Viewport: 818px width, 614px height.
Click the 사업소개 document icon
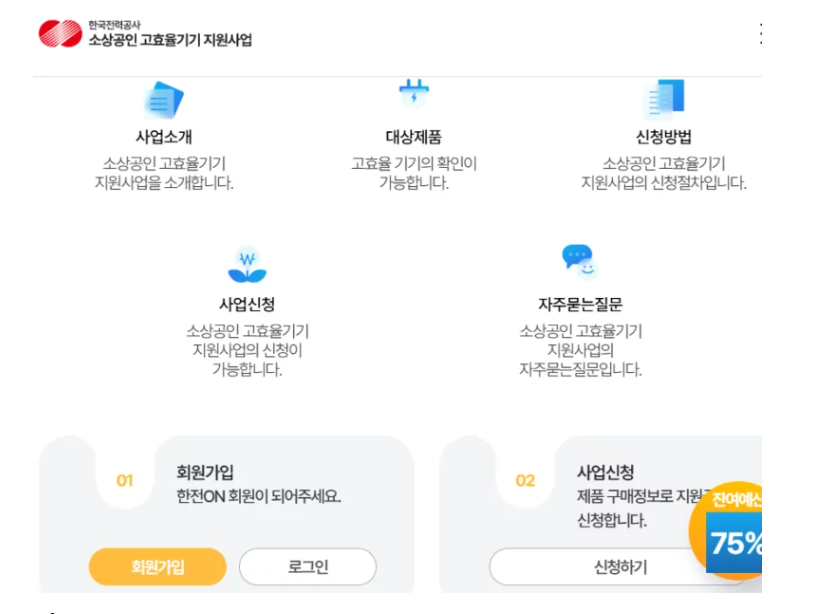point(163,99)
